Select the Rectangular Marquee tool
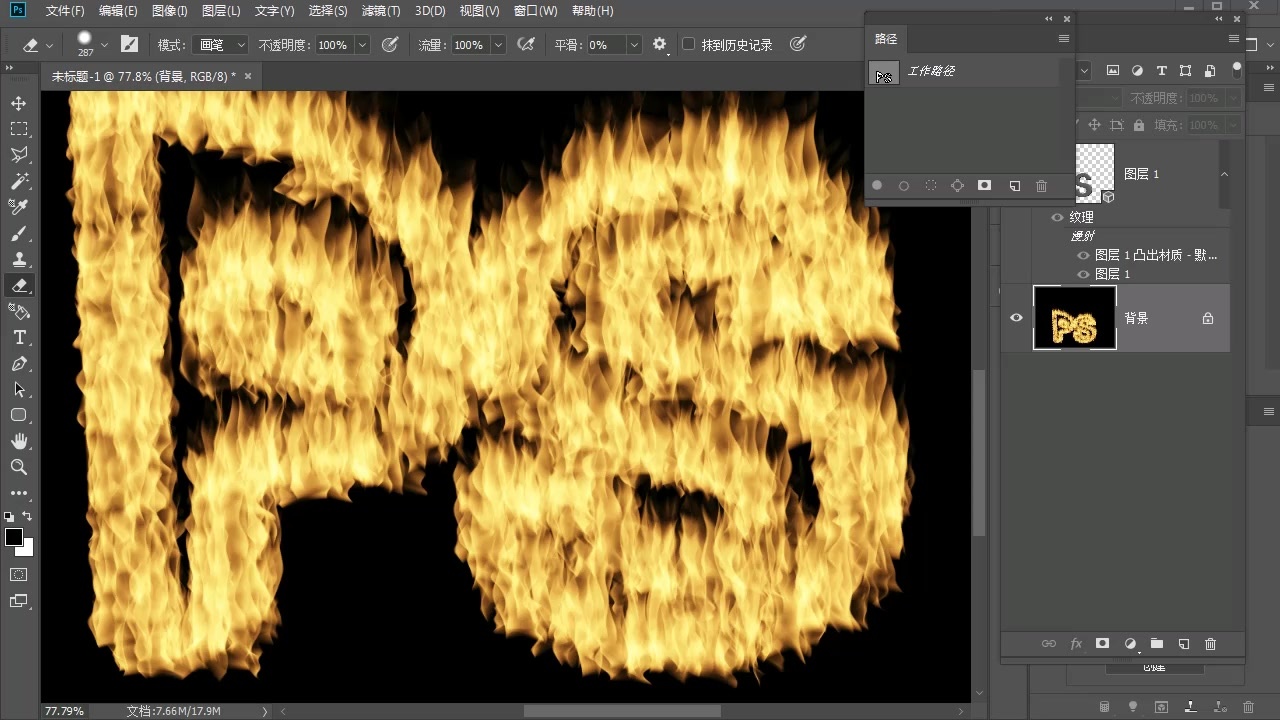 [x=19, y=129]
